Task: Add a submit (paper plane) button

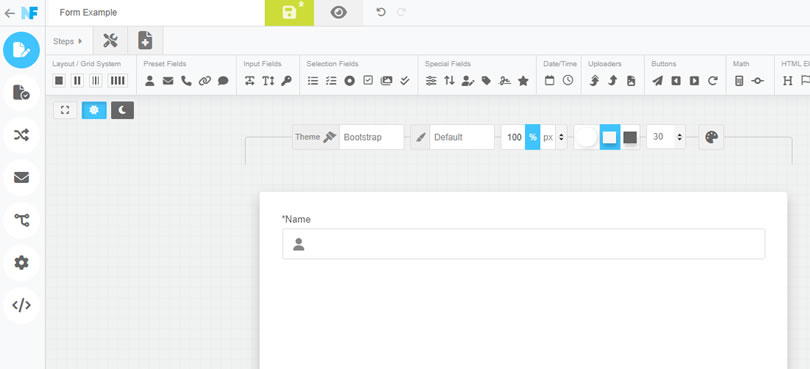Action: point(658,81)
